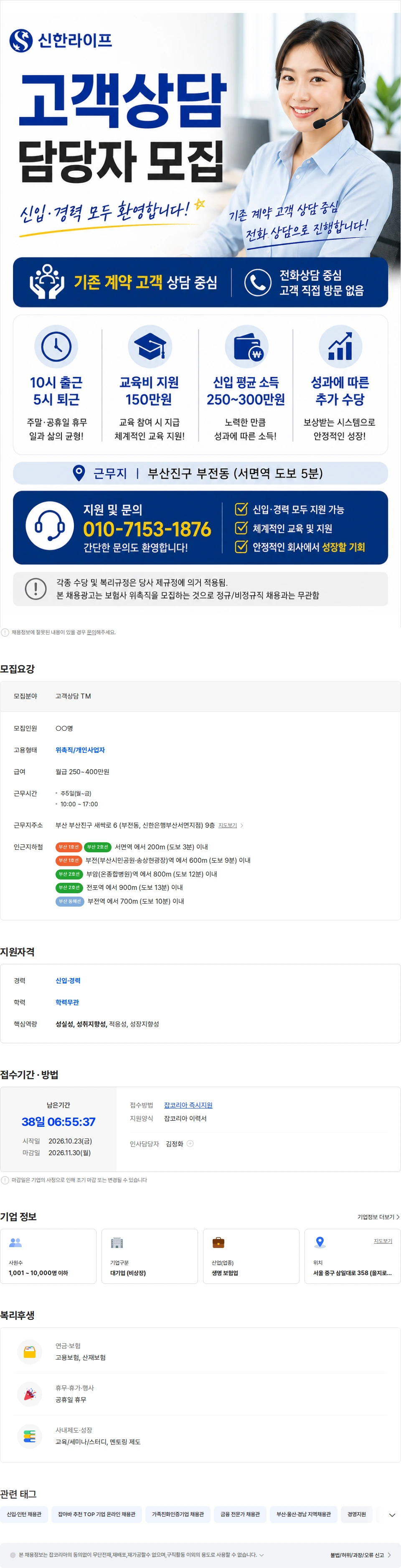Viewport: 401px width, 1568px height.
Task: Select the 경영지원 tag
Action: [x=357, y=1515]
